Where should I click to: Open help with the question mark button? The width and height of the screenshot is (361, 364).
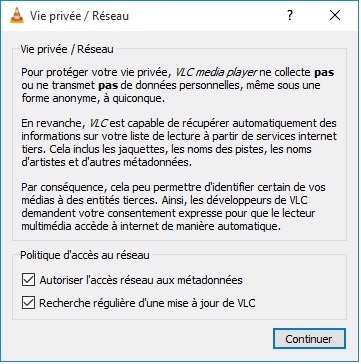290,15
